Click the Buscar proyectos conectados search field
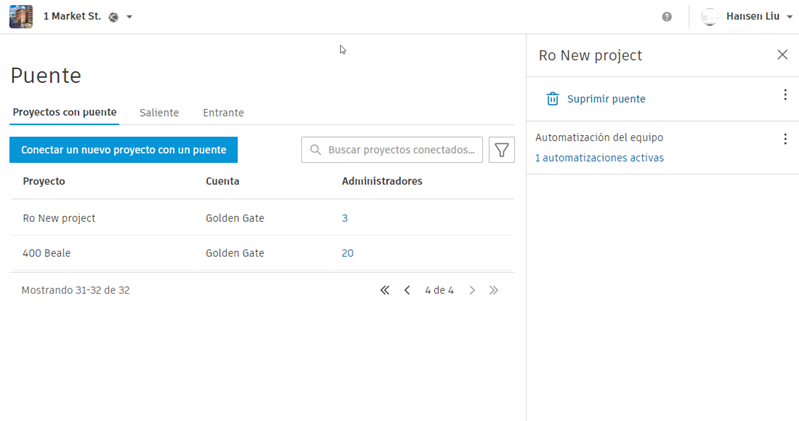 pyautogui.click(x=400, y=150)
